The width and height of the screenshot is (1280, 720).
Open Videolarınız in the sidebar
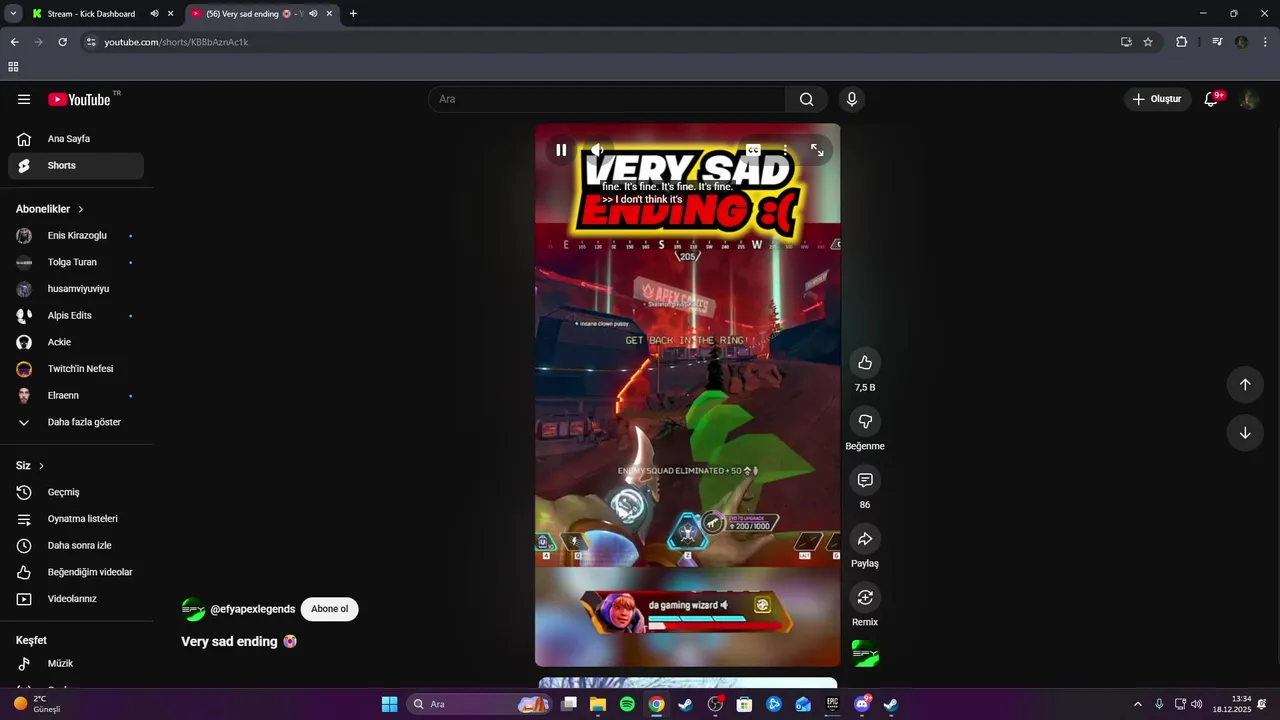click(76, 599)
